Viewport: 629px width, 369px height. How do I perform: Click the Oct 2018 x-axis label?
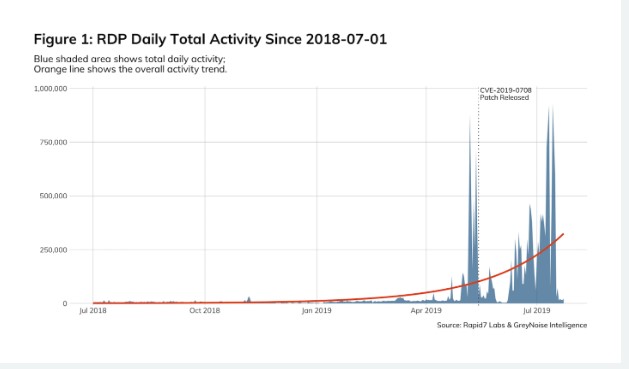205,310
